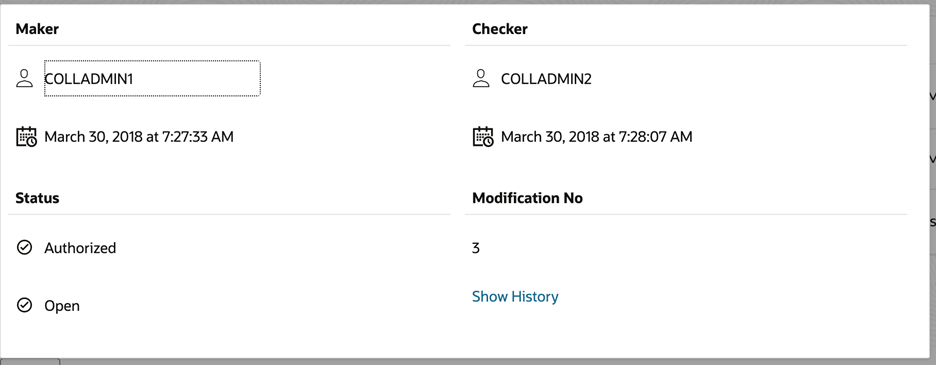Click the Maker section heading

(x=37, y=29)
